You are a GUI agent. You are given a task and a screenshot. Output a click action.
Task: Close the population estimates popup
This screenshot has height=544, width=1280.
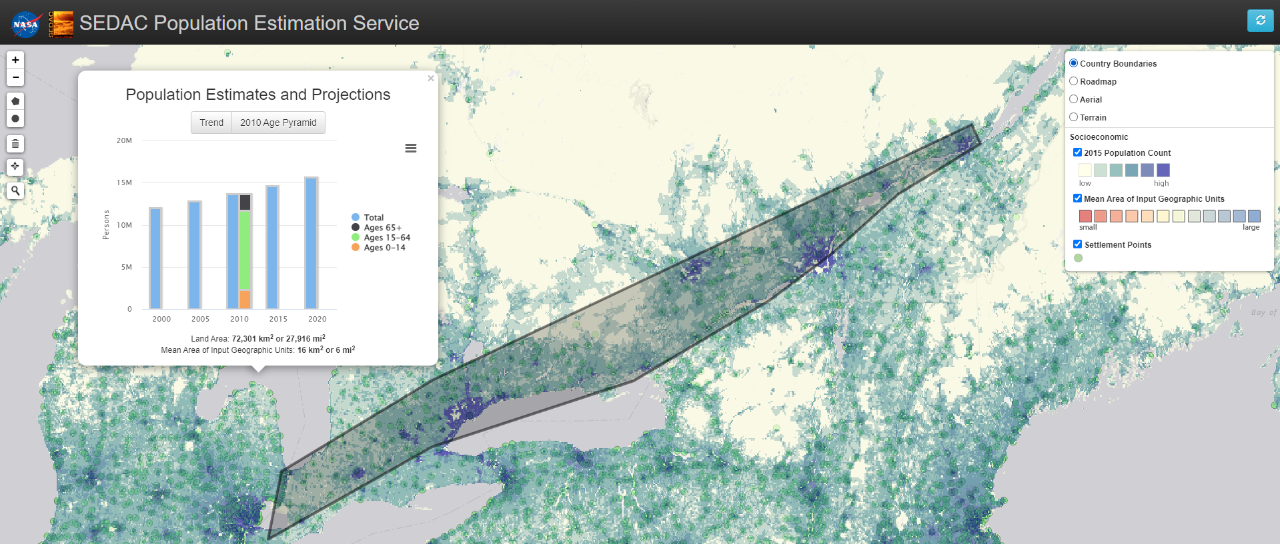(x=431, y=78)
